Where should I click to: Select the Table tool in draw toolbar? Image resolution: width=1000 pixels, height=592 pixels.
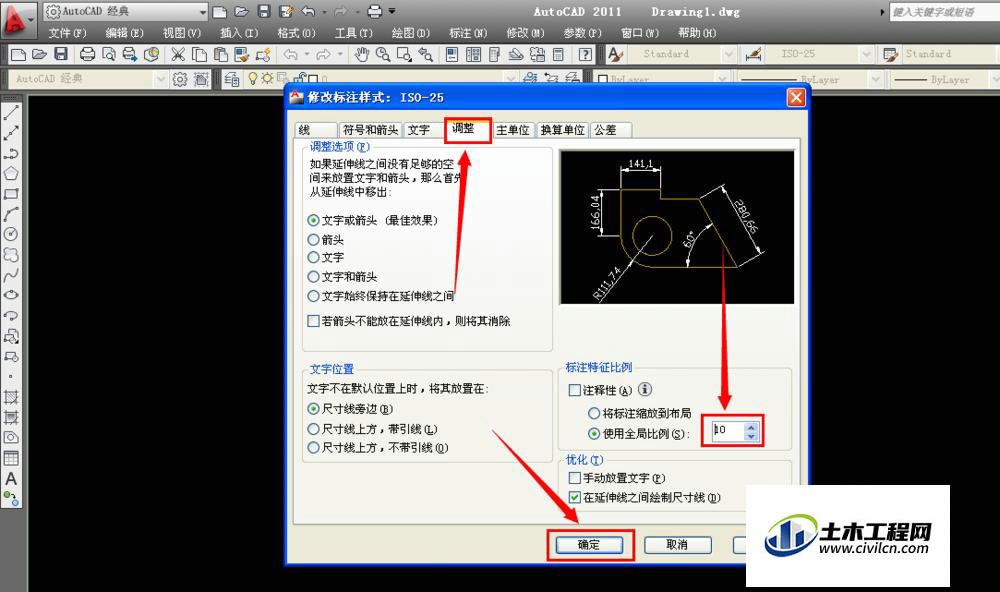[x=11, y=458]
